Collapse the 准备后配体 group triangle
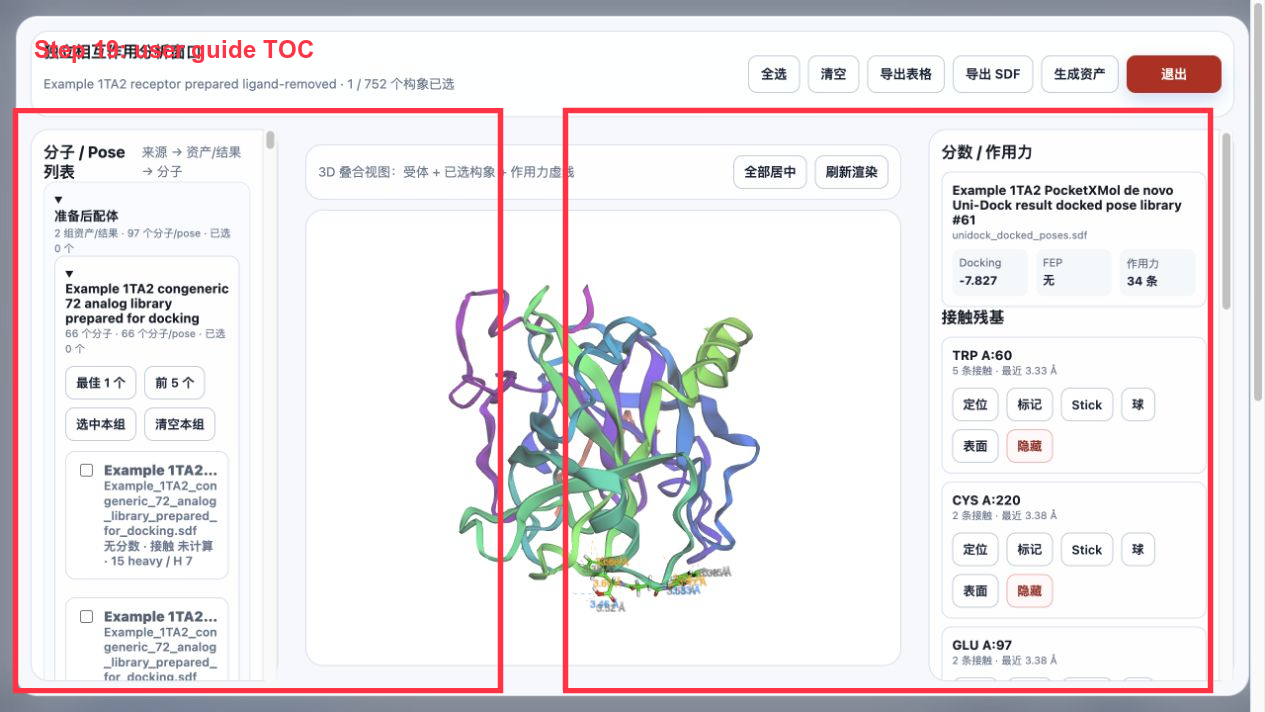The image size is (1265, 712). 58,200
